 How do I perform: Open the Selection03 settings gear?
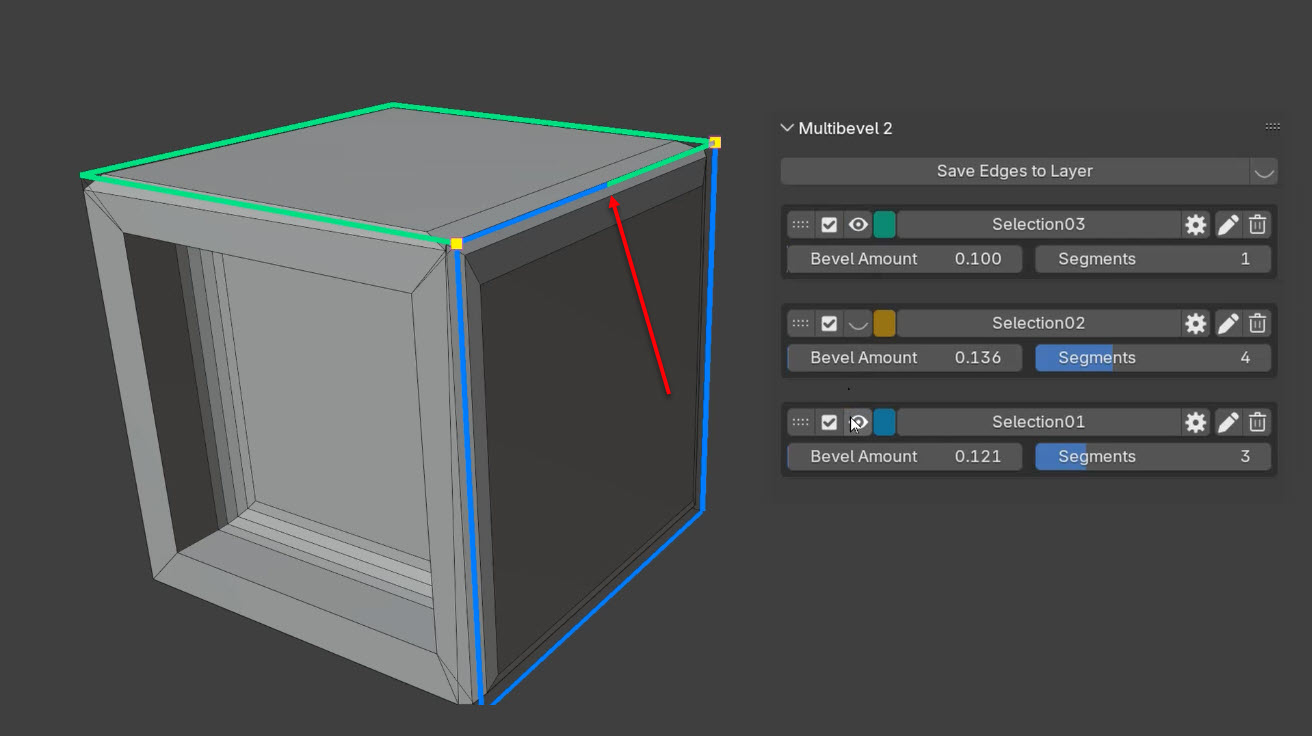point(1195,224)
